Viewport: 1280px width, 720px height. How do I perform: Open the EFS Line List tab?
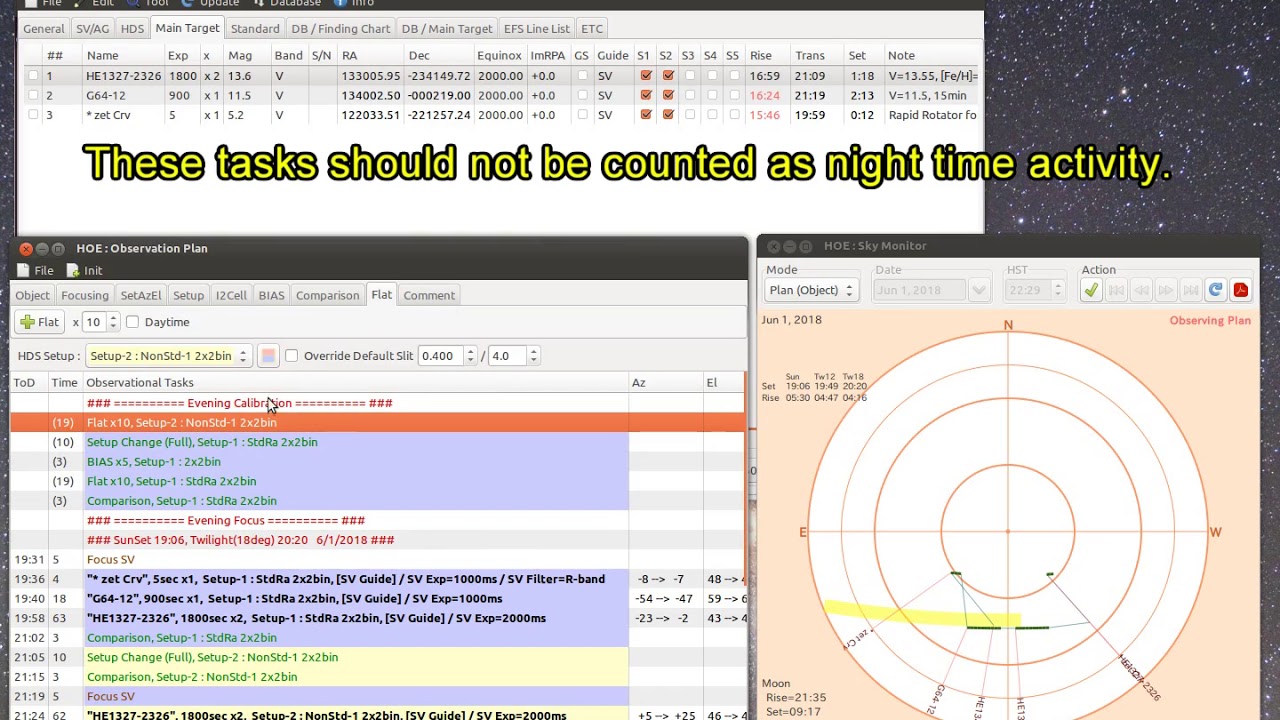click(x=537, y=29)
